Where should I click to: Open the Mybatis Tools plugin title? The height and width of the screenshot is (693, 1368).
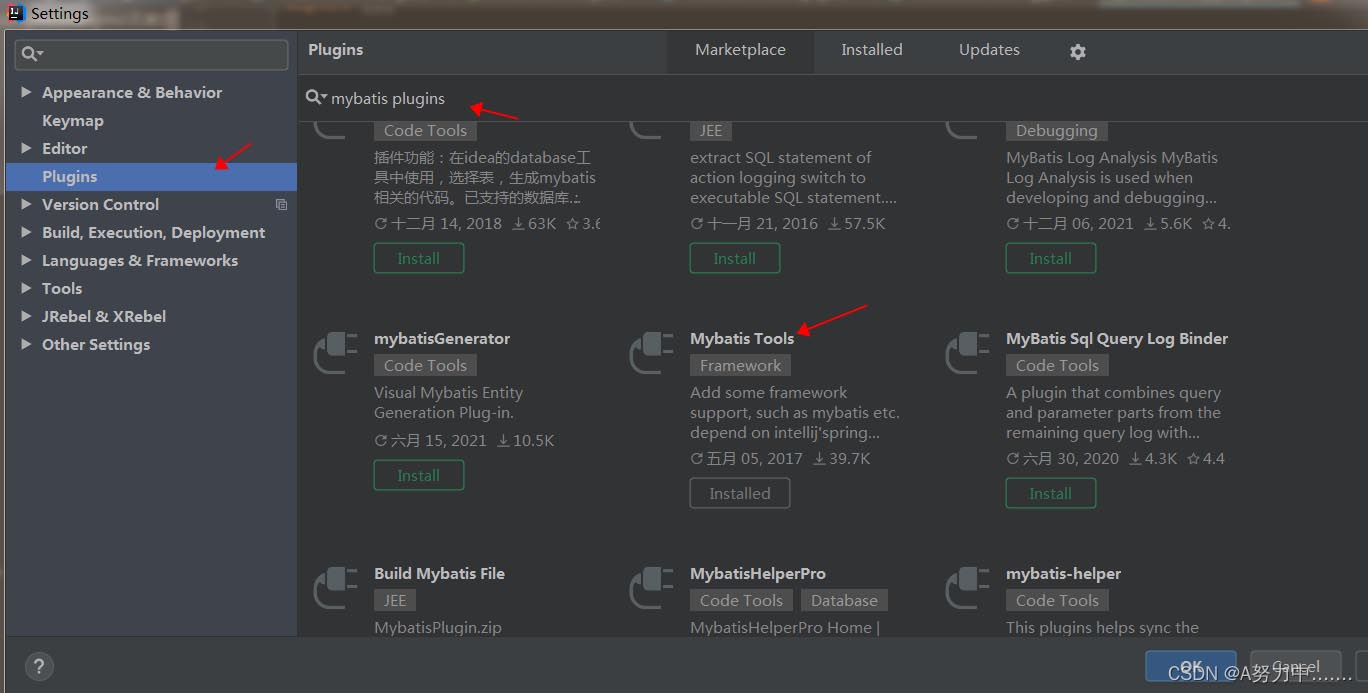pos(742,338)
